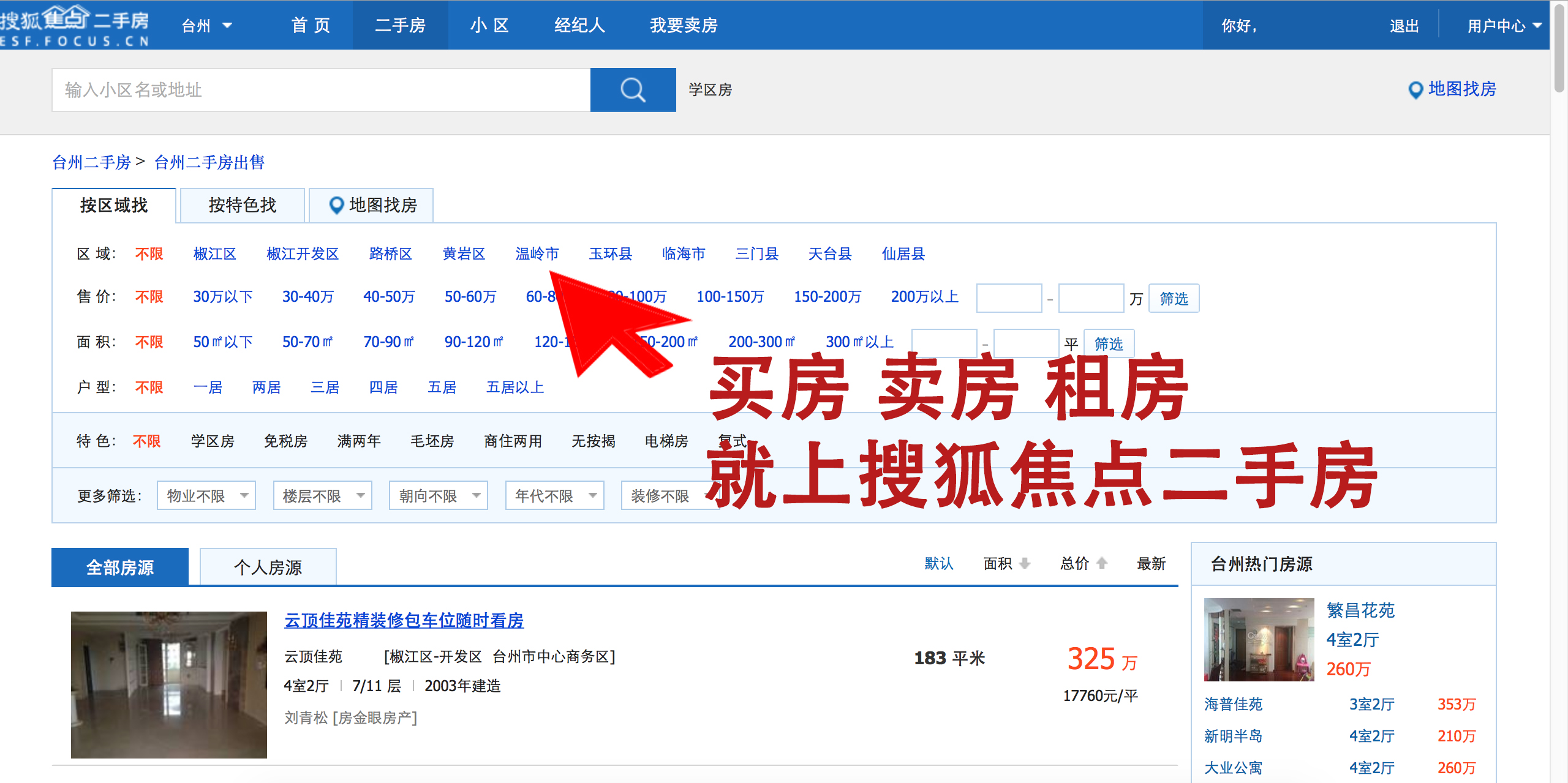The height and width of the screenshot is (783, 1568).
Task: Switch to the 按特色找 tab
Action: [x=243, y=205]
